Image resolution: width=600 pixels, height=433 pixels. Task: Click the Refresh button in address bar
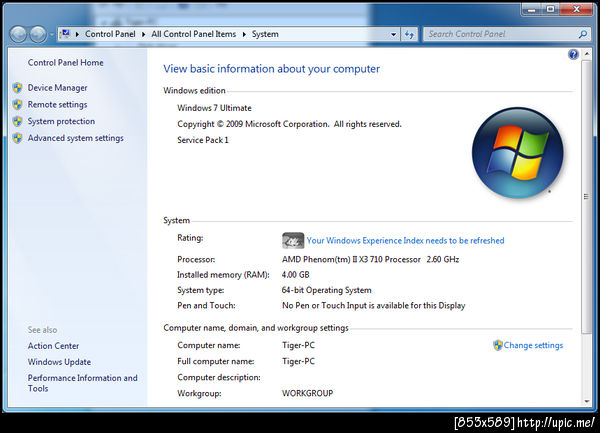coord(409,35)
